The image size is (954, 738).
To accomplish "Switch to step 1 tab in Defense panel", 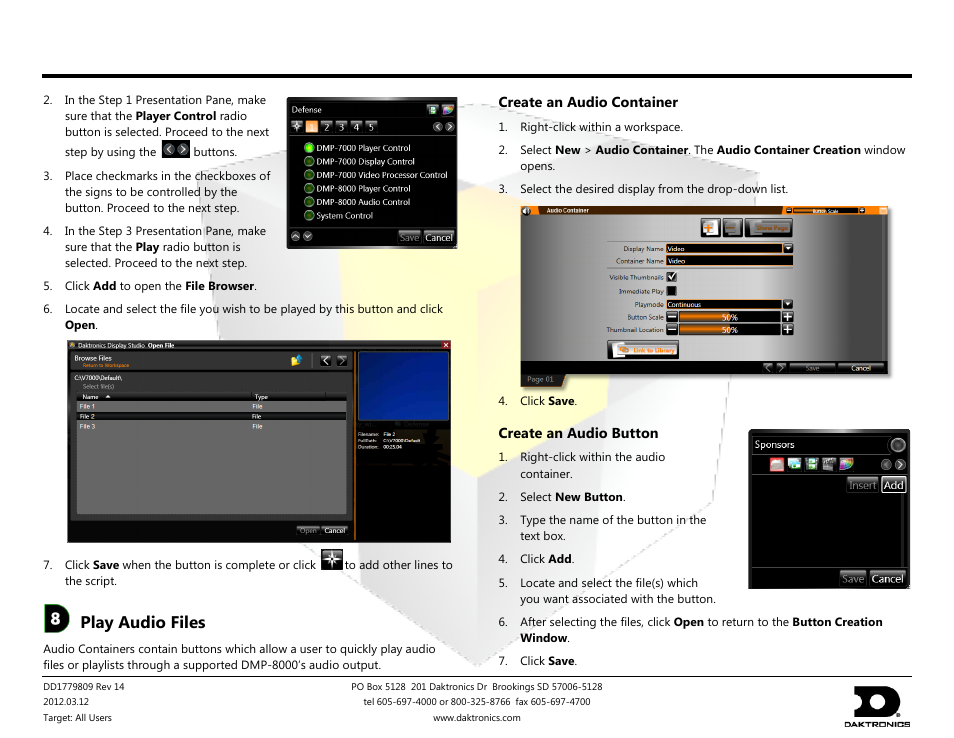I will [312, 127].
